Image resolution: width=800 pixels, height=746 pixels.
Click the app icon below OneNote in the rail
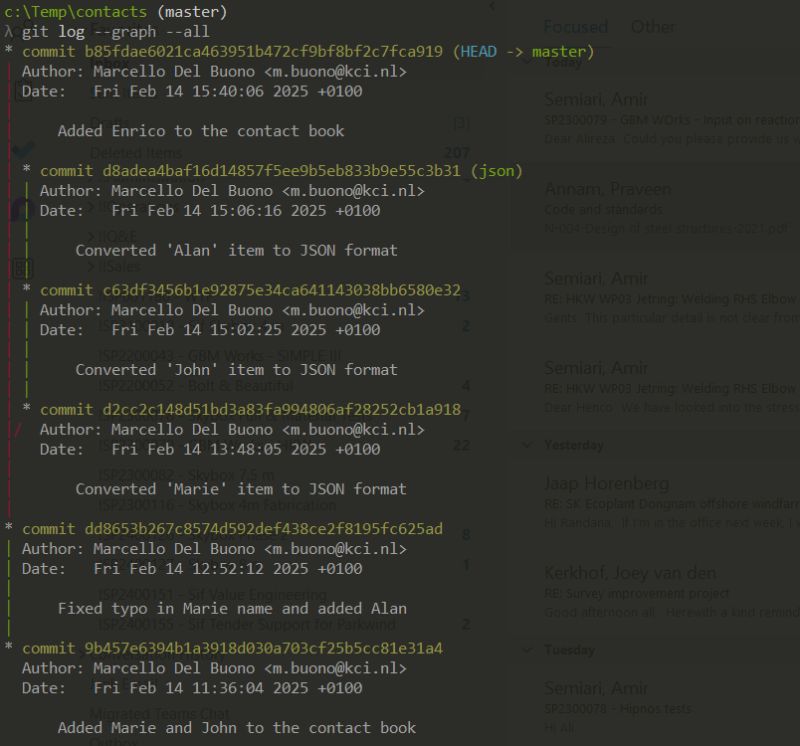point(23,267)
